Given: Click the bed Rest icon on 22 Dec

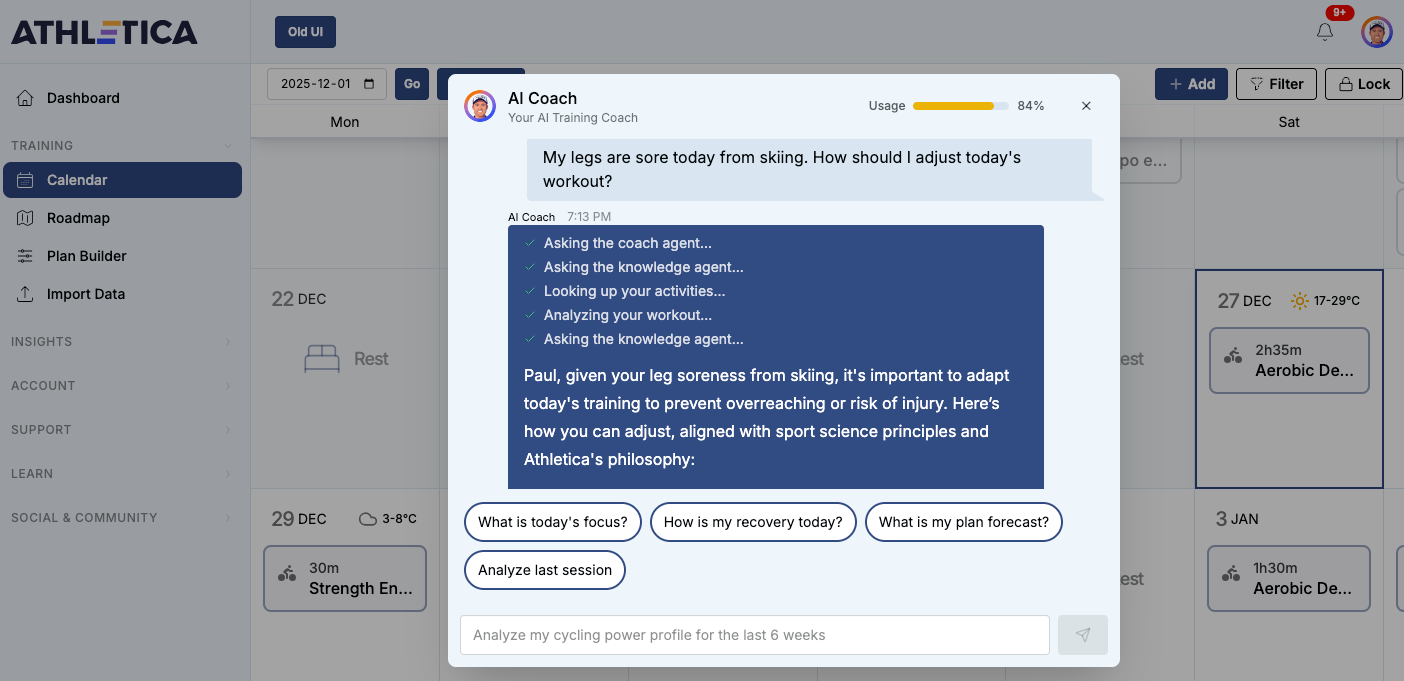Looking at the screenshot, I should click(x=322, y=359).
